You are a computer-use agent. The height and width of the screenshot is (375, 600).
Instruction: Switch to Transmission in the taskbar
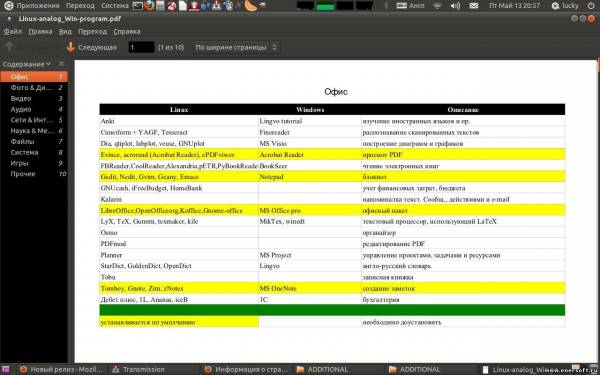coord(139,370)
